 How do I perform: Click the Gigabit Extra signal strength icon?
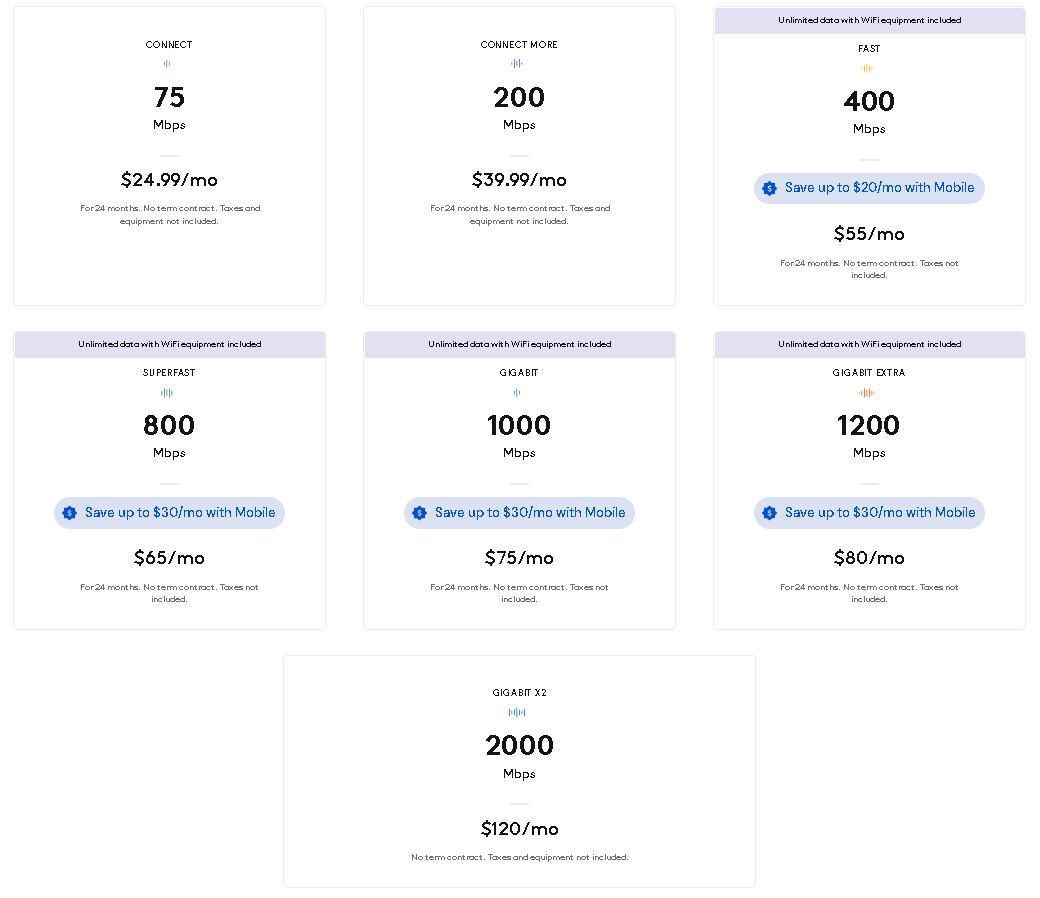[869, 392]
